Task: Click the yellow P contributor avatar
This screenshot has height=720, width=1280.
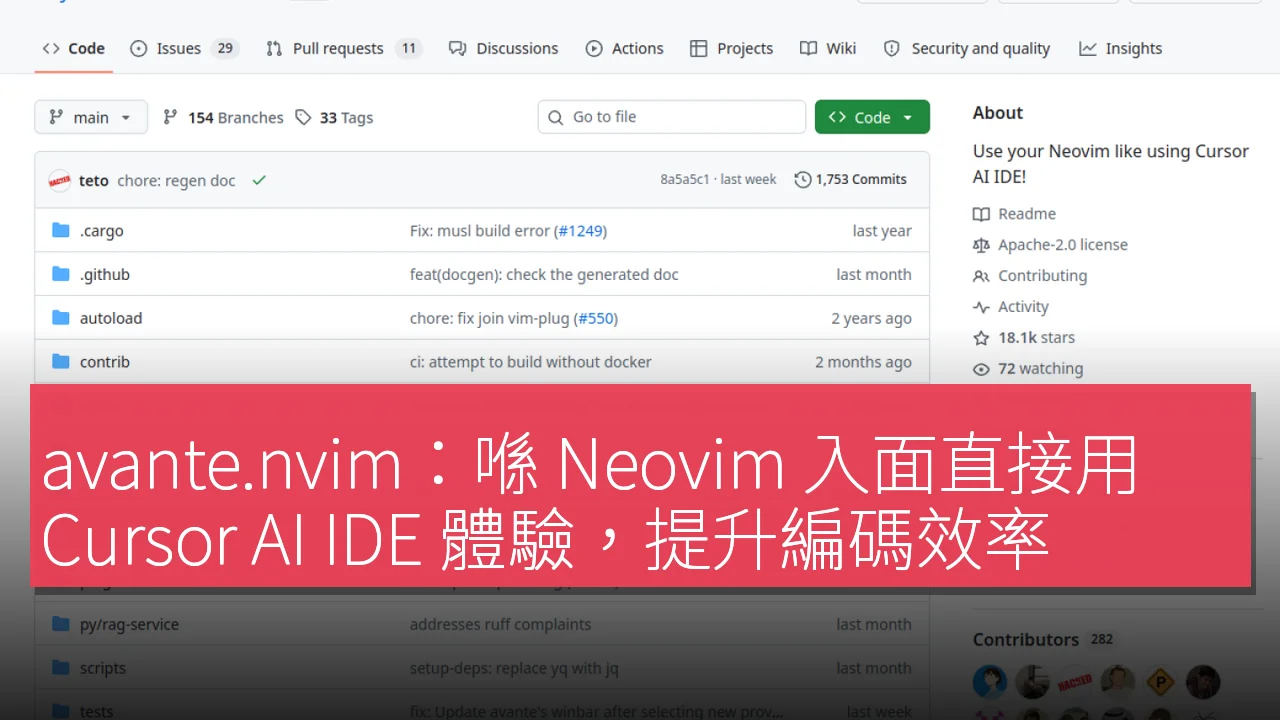Action: click(1160, 682)
